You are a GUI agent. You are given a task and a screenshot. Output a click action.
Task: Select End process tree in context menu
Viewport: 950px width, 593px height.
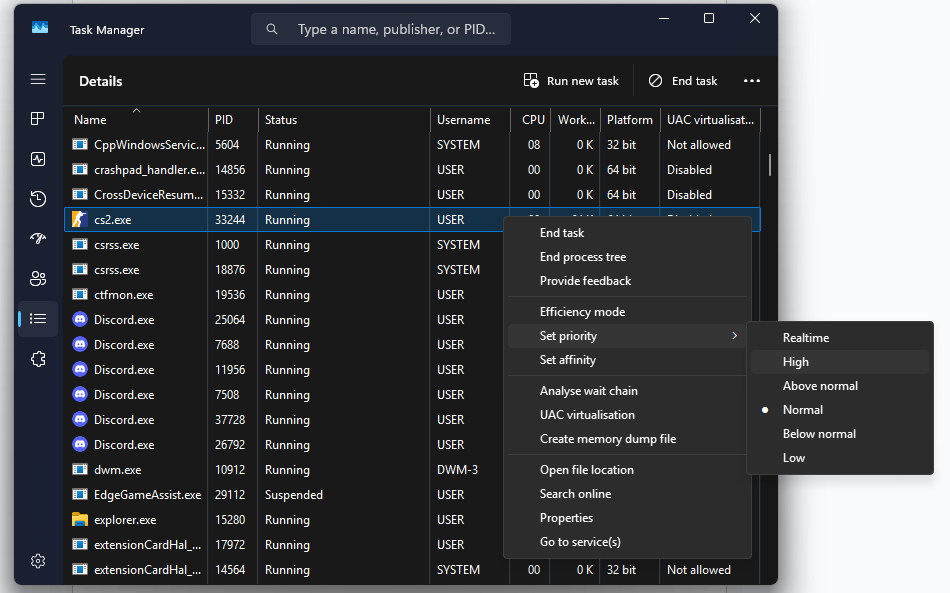(583, 257)
